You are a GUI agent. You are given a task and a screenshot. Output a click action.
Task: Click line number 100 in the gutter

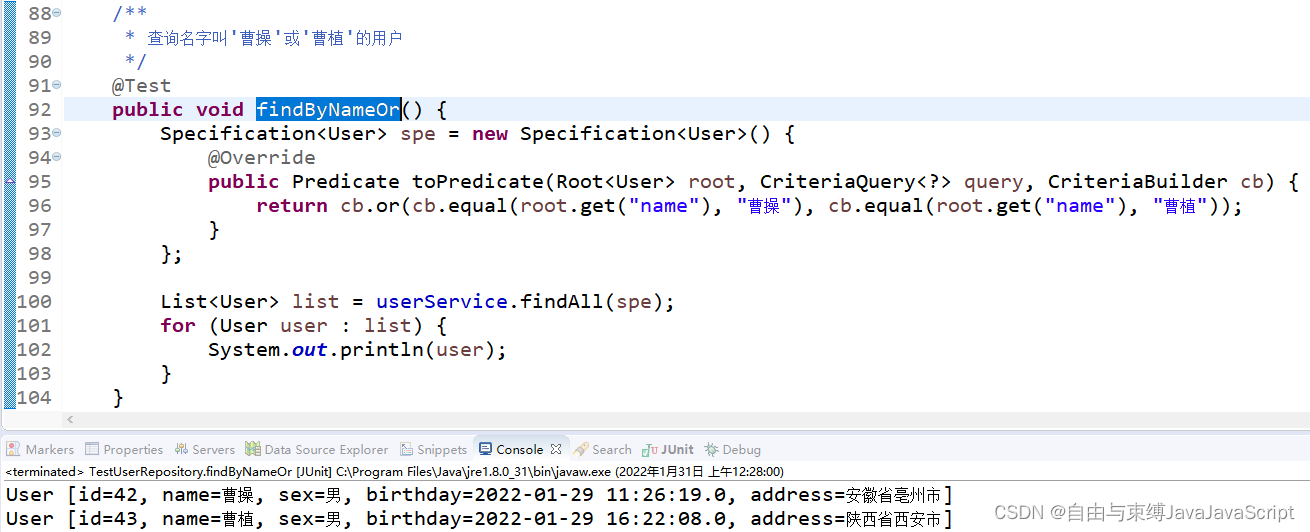33,302
